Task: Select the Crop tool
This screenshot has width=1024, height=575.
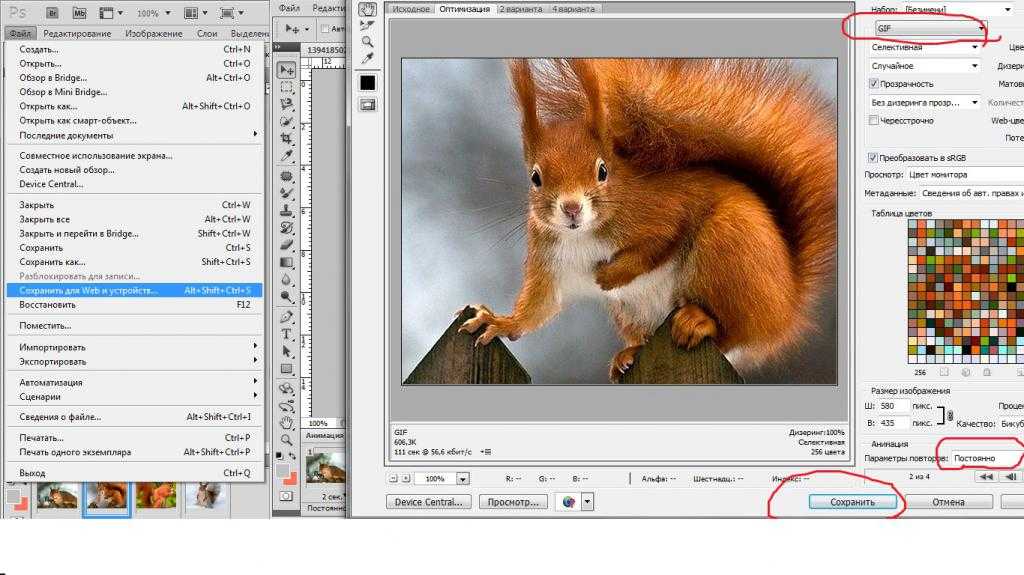Action: 287,139
